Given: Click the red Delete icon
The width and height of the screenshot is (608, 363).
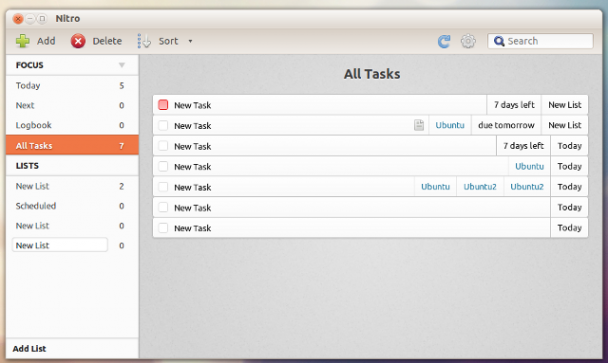Looking at the screenshot, I should coord(78,41).
